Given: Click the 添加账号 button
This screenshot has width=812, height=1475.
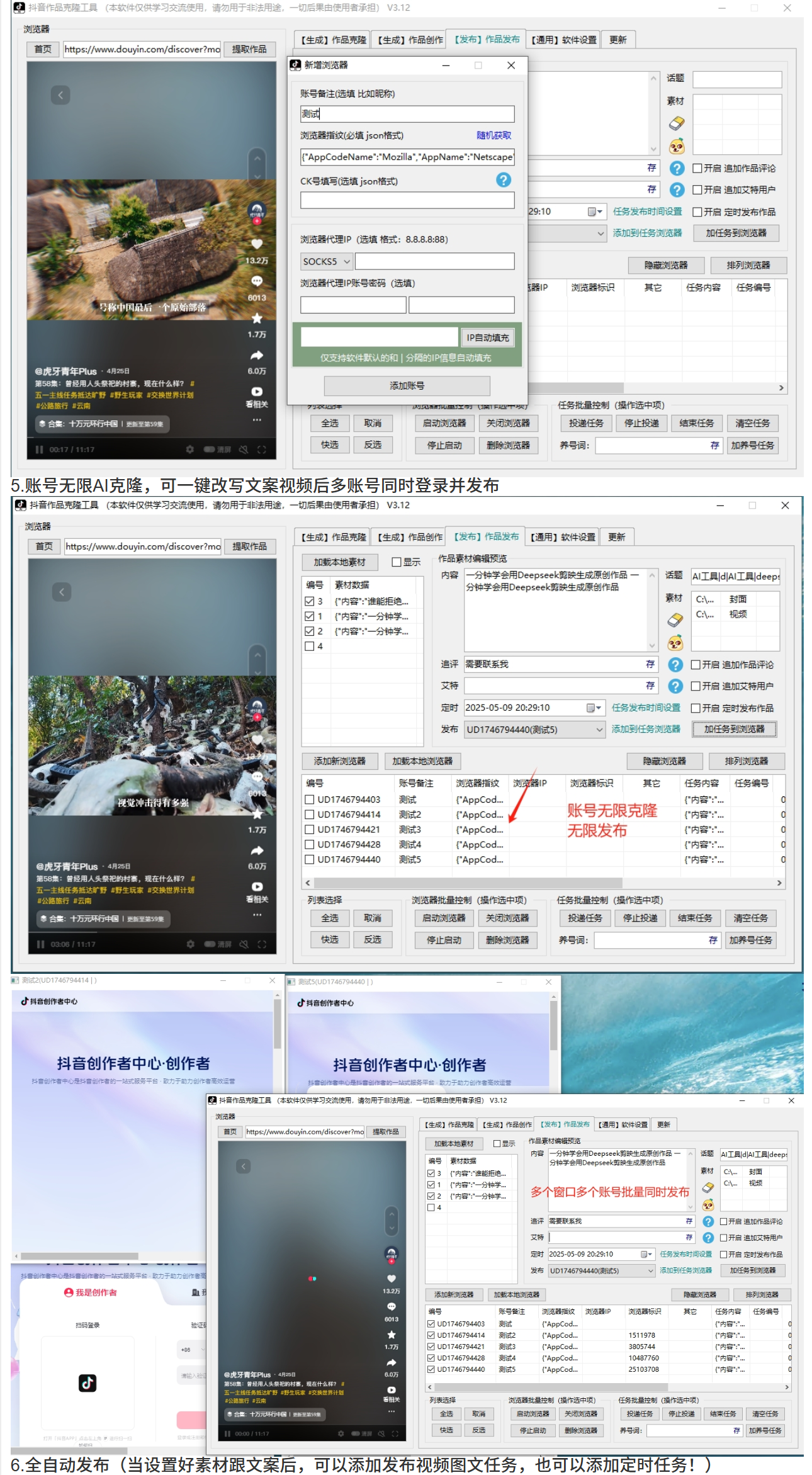Looking at the screenshot, I should [x=407, y=385].
